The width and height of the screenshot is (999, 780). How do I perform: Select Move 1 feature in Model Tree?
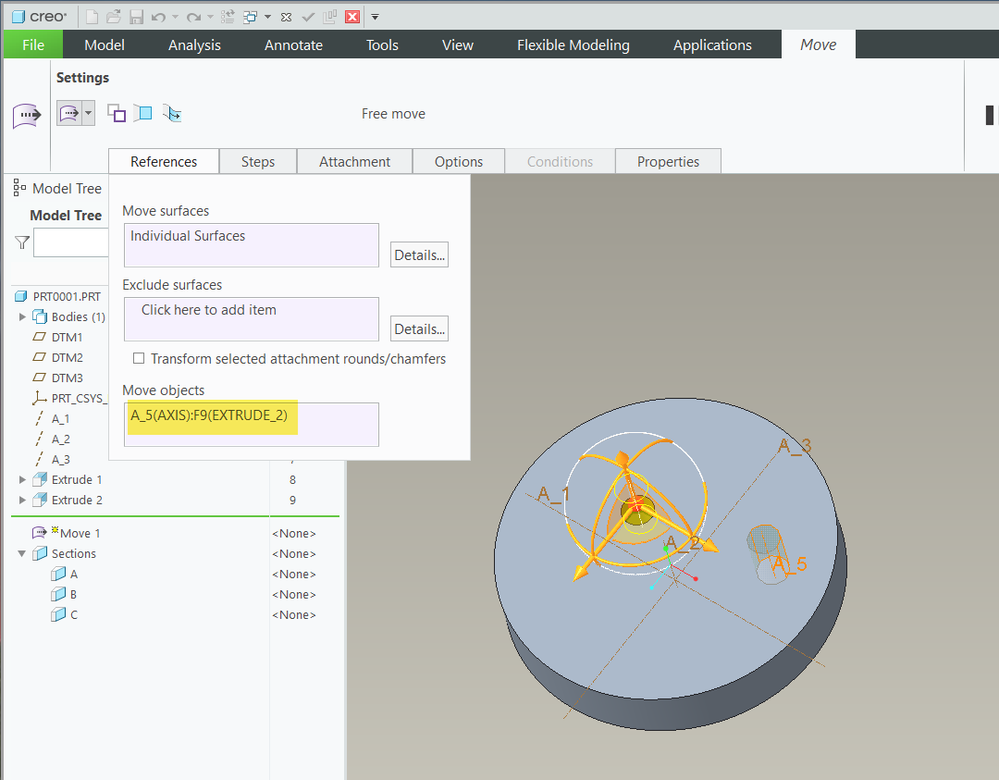[80, 533]
